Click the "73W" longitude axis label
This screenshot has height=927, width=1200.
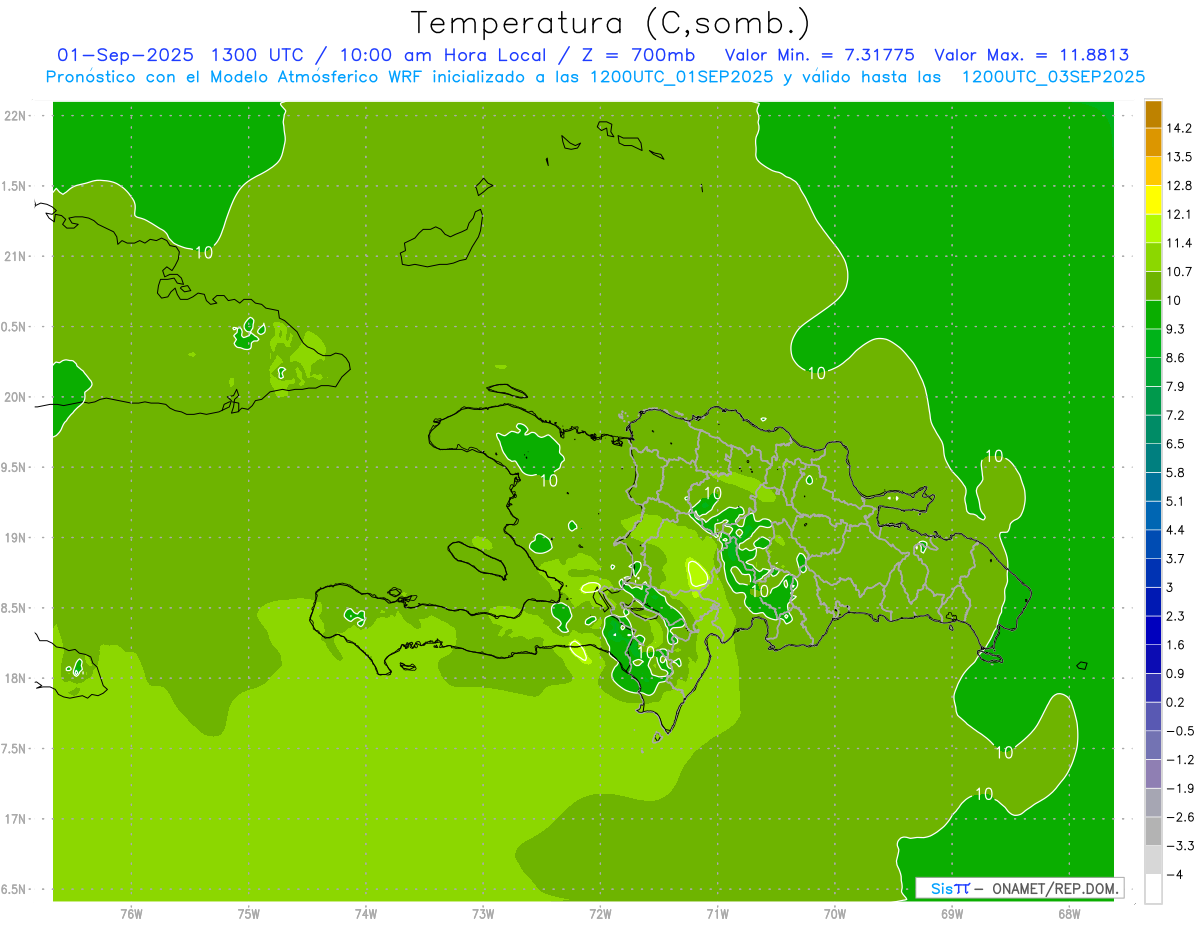tap(483, 914)
